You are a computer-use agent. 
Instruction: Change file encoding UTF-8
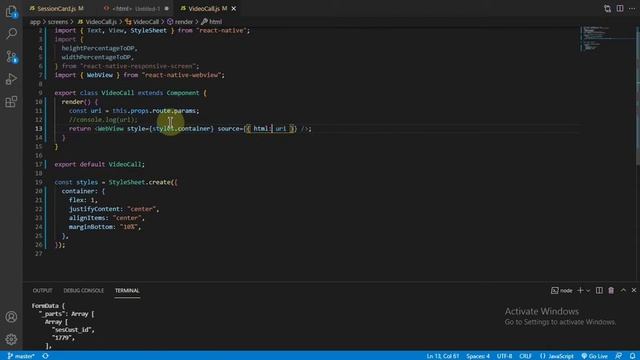[x=504, y=356]
